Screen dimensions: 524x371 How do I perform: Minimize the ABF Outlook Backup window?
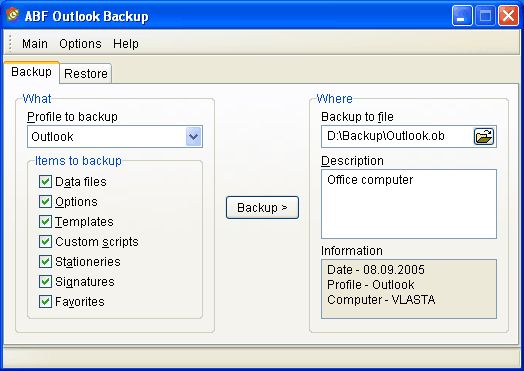462,15
